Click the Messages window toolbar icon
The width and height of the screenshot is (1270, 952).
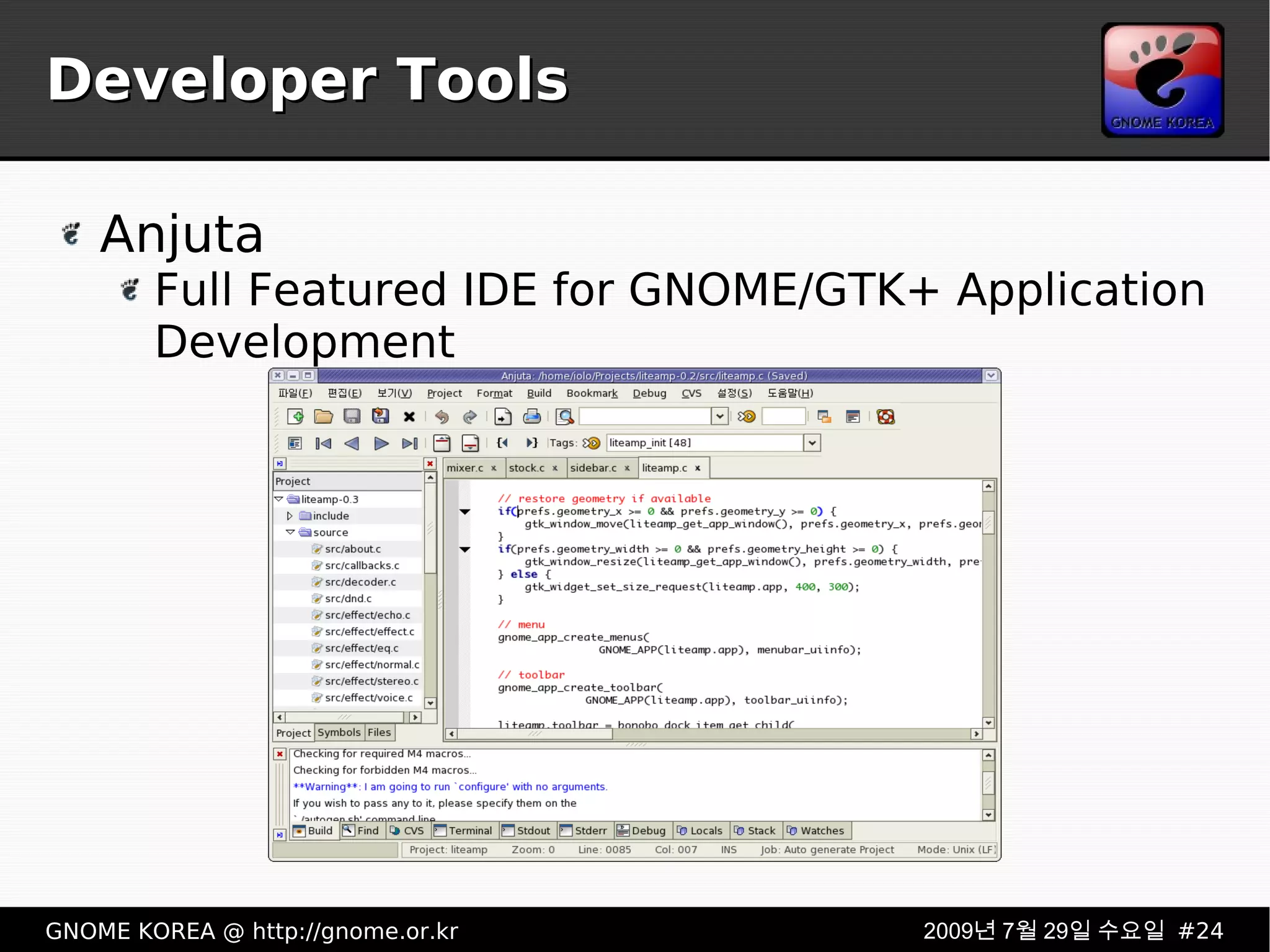[853, 417]
